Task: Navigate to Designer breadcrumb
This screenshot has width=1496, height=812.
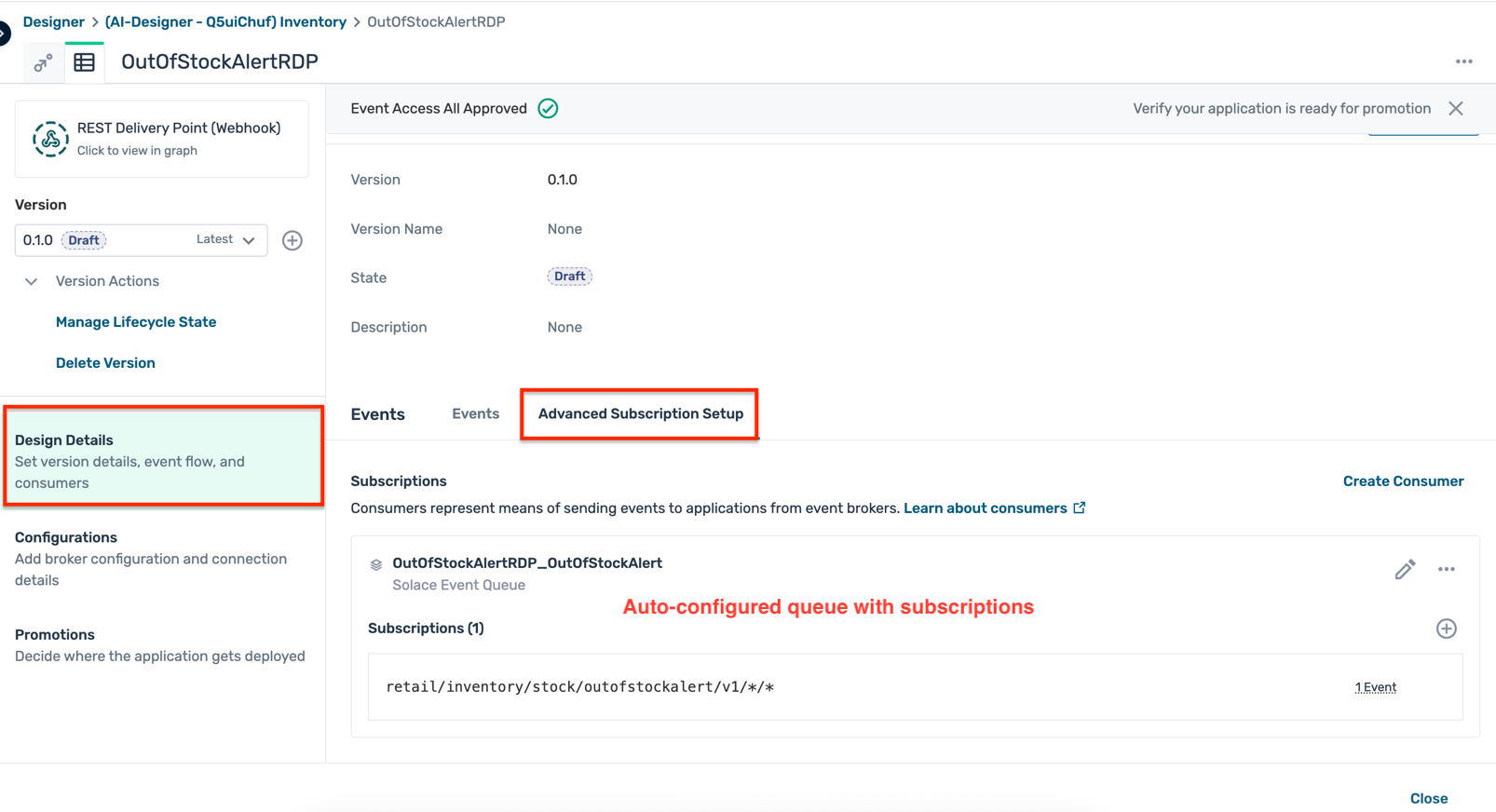Action: tap(53, 21)
